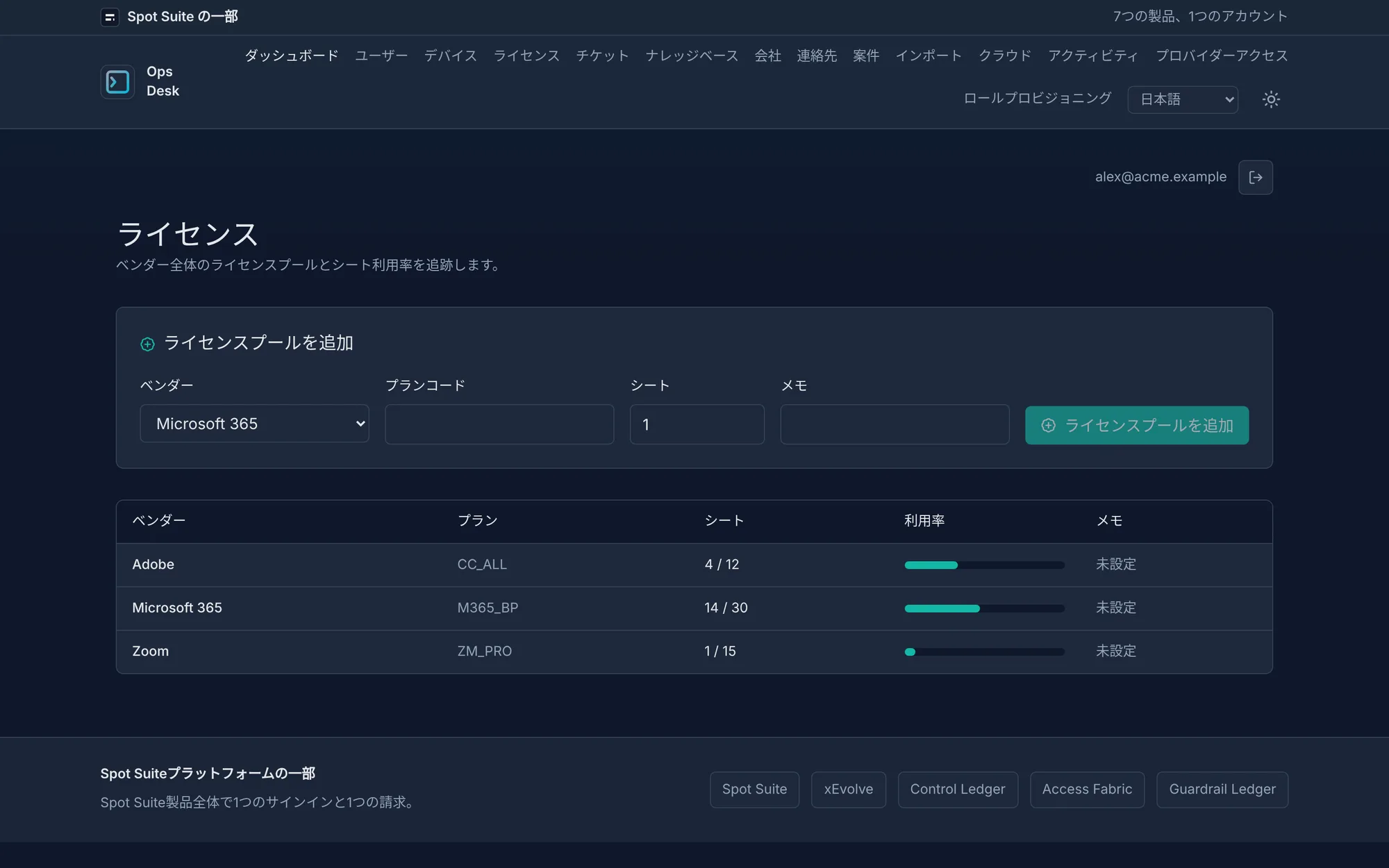Click the CC_ALL plan code
The width and height of the screenshot is (1389, 868).
[x=482, y=565]
